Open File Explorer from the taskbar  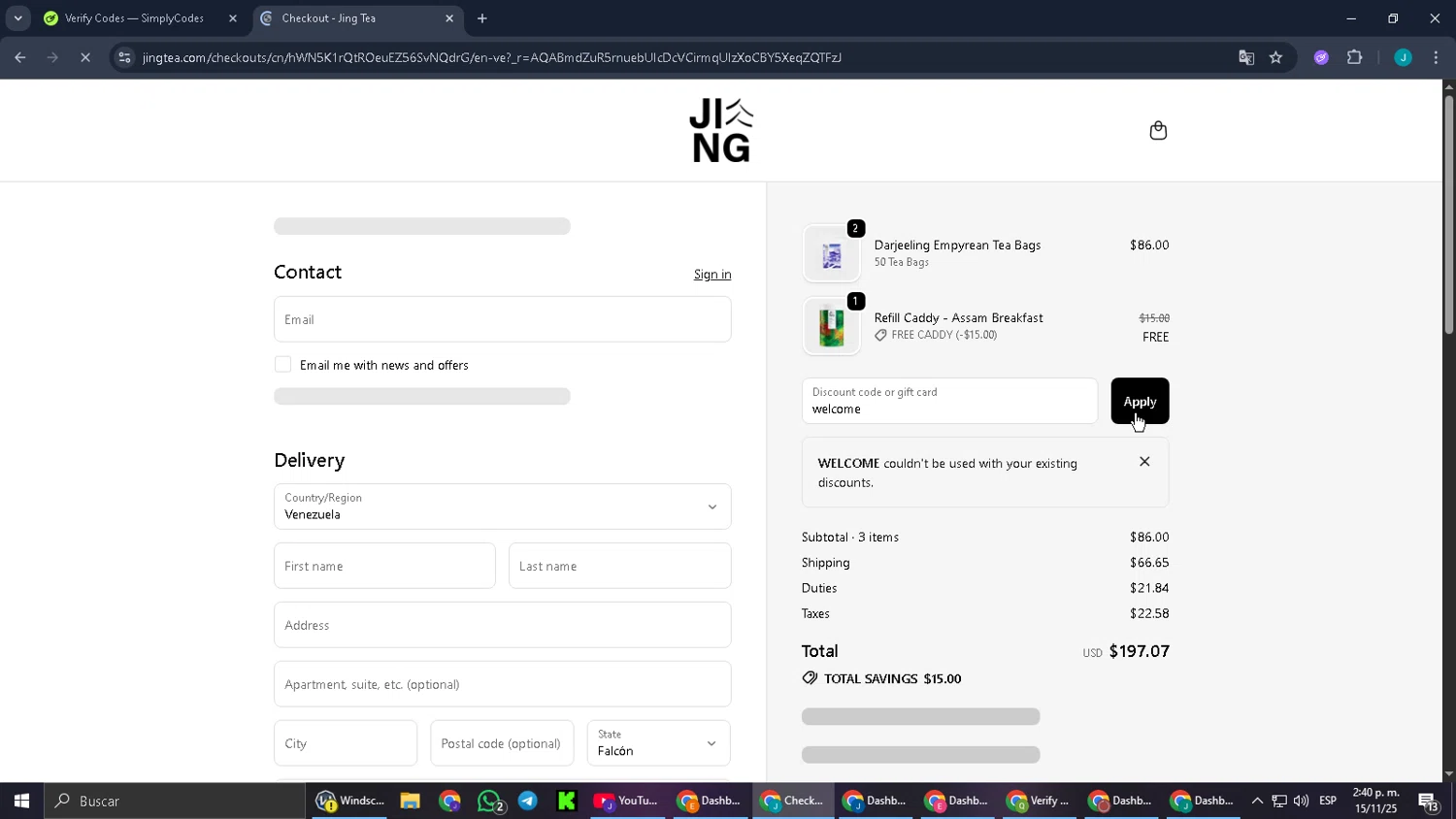pyautogui.click(x=410, y=801)
